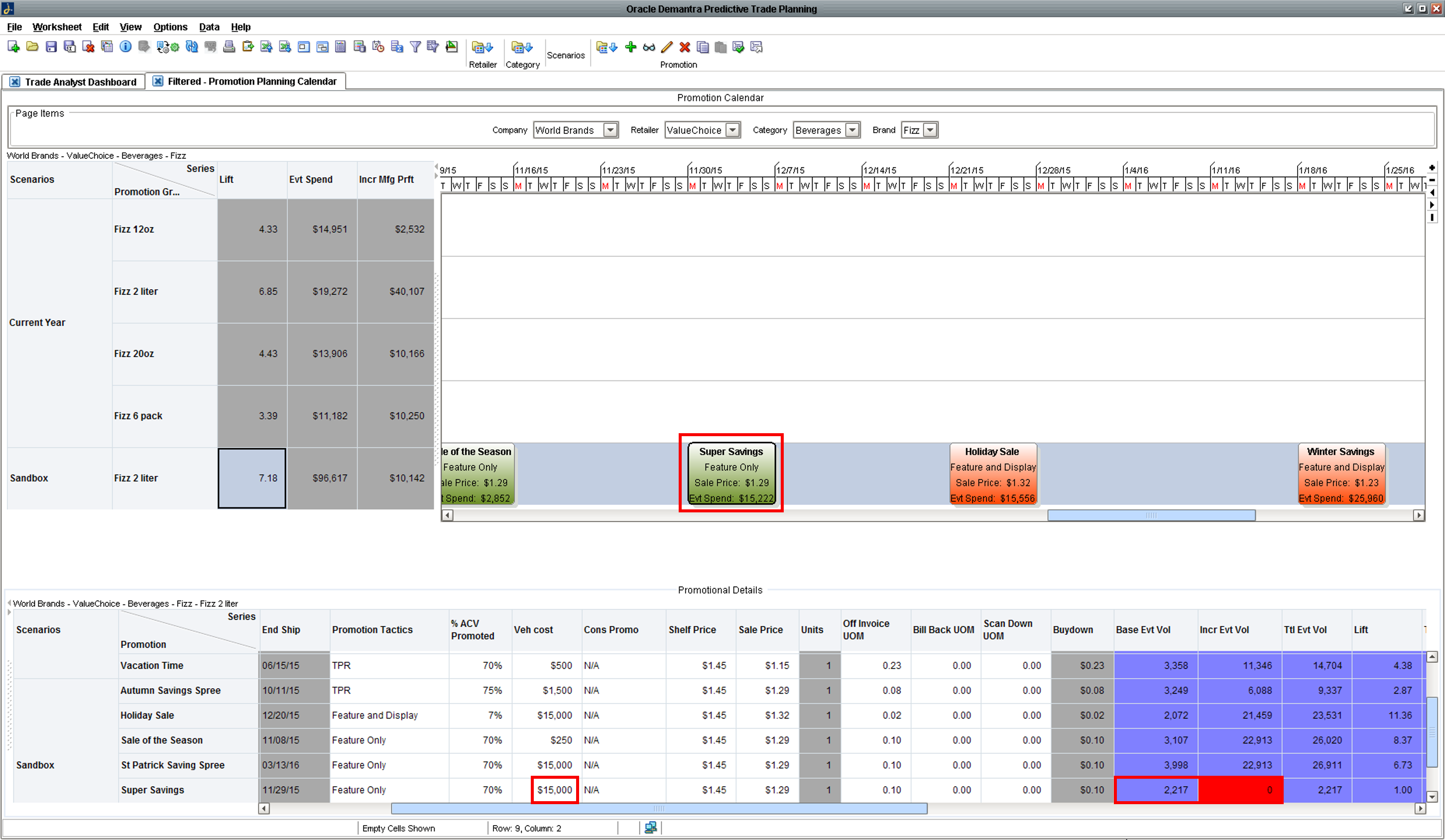Click the promotion calendar horizontal scrollbar thumb

coord(1151,515)
